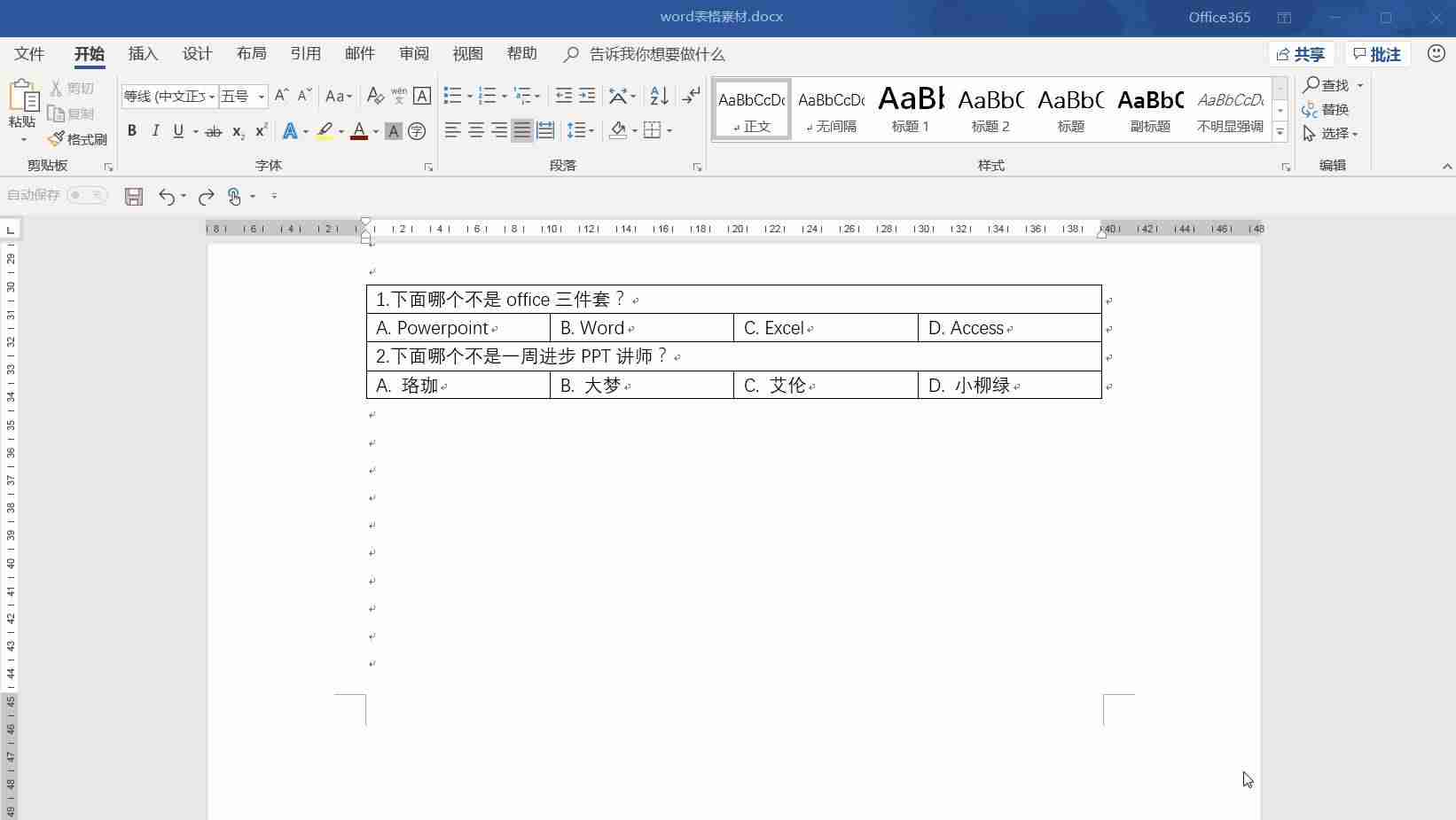Apply distributed alignment
This screenshot has width=1456, height=820.
545,131
